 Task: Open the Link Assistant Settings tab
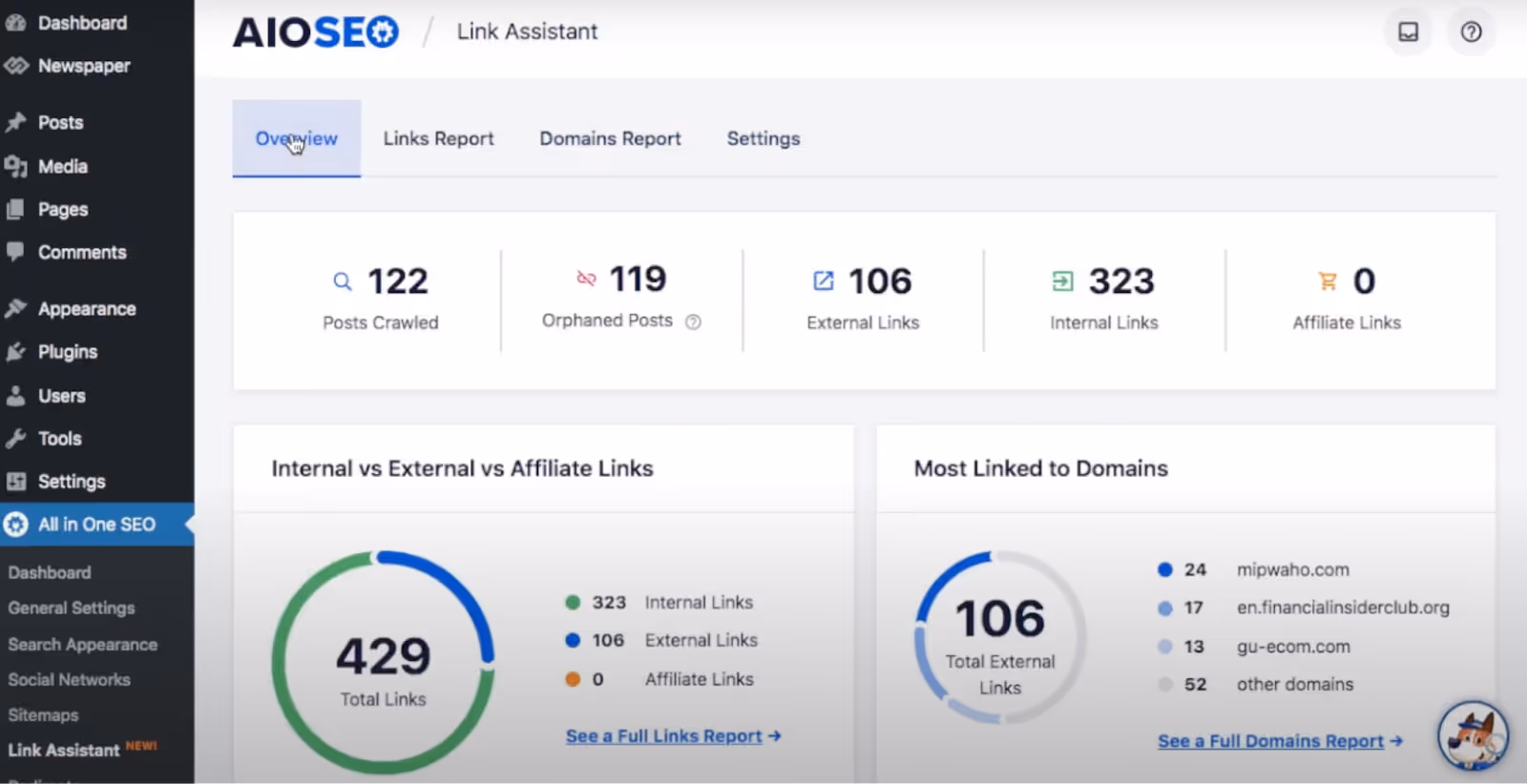763,138
